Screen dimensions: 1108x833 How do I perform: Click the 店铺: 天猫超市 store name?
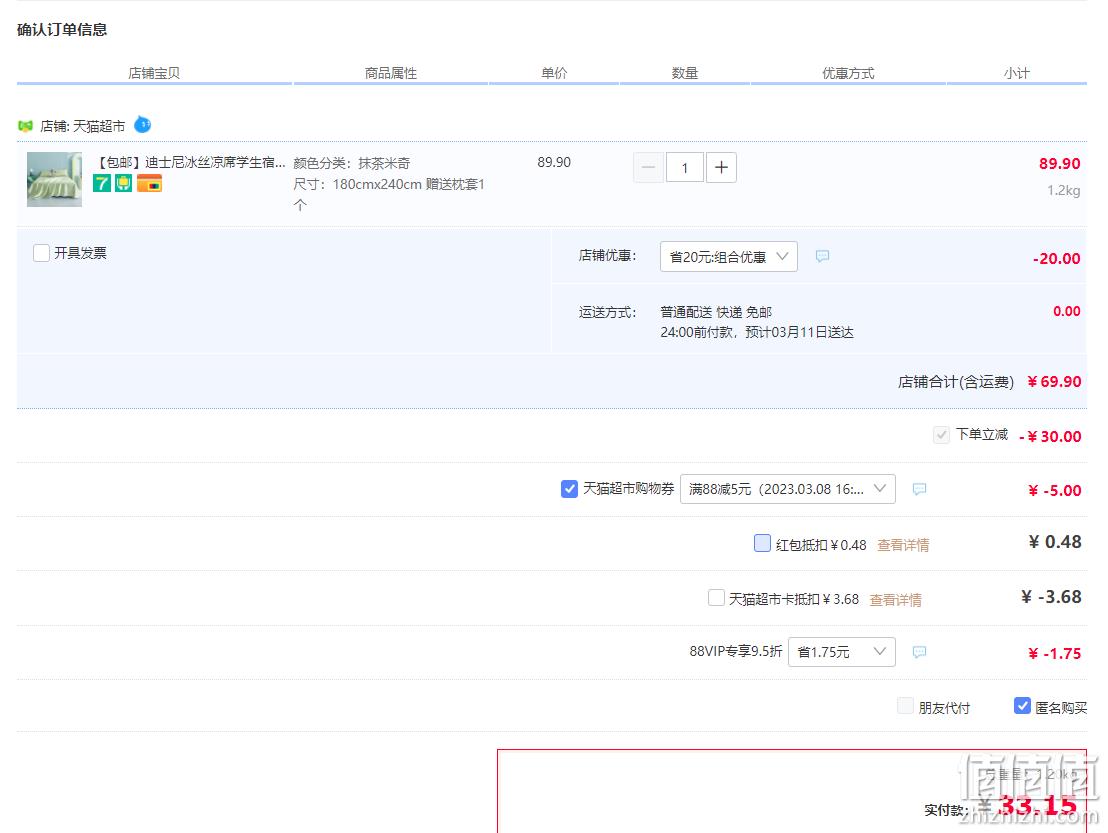(83, 126)
